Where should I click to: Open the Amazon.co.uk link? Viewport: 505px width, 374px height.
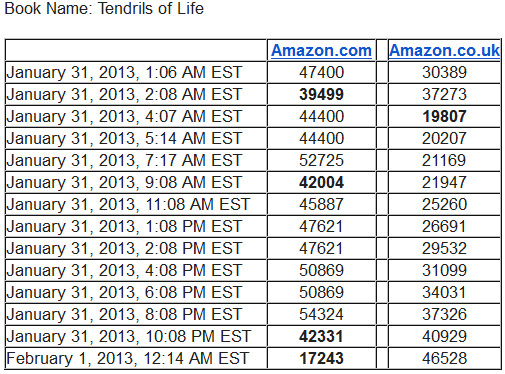point(444,51)
